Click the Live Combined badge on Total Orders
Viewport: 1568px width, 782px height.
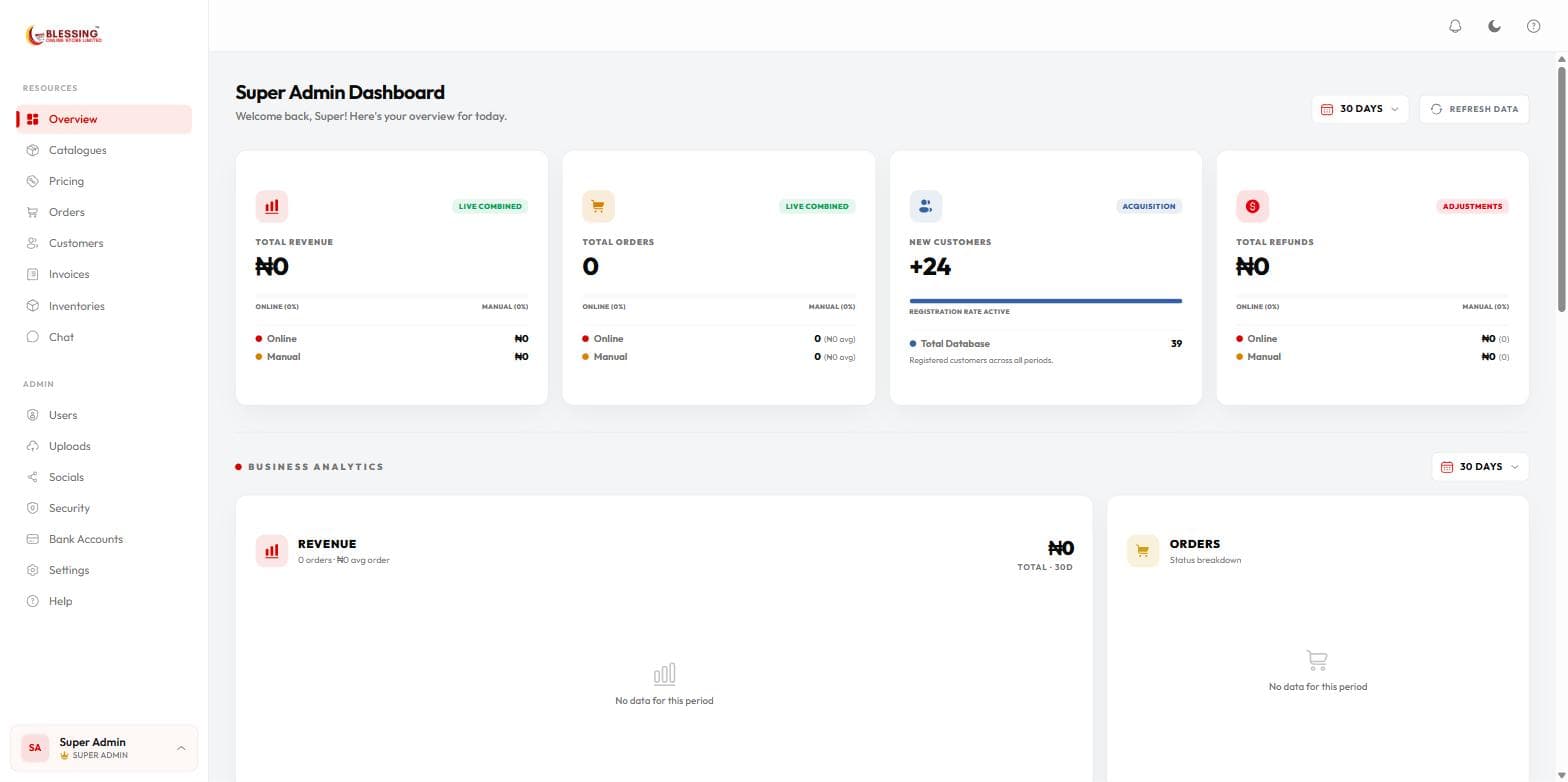(x=817, y=206)
